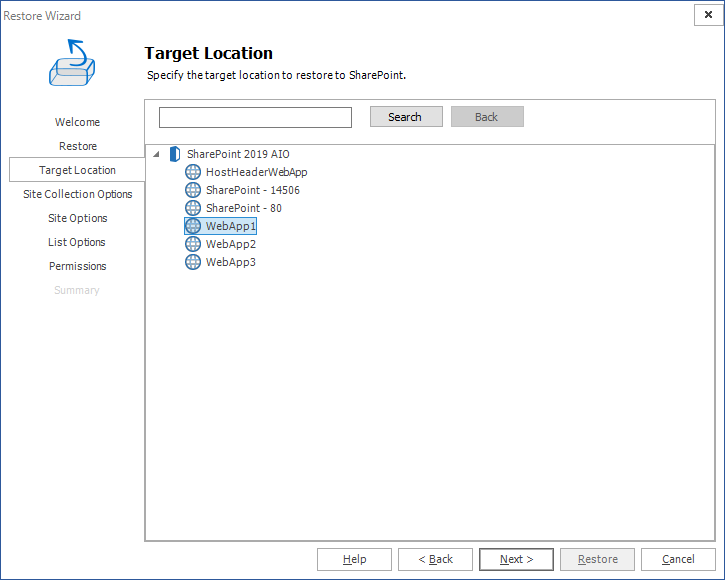725x580 pixels.
Task: Open the Permissions step
Action: (x=78, y=266)
